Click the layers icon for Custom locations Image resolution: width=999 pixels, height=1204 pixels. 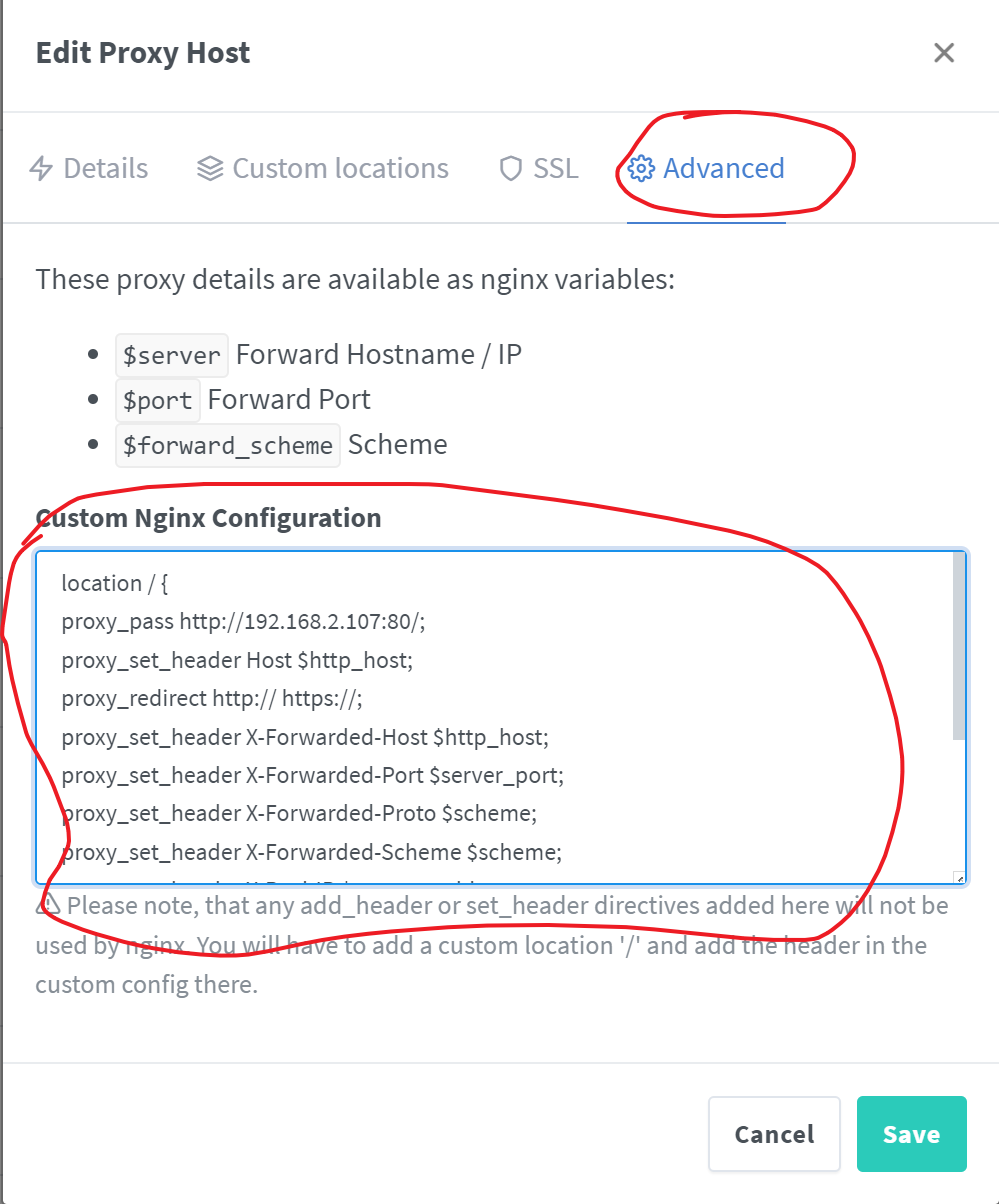click(x=210, y=169)
